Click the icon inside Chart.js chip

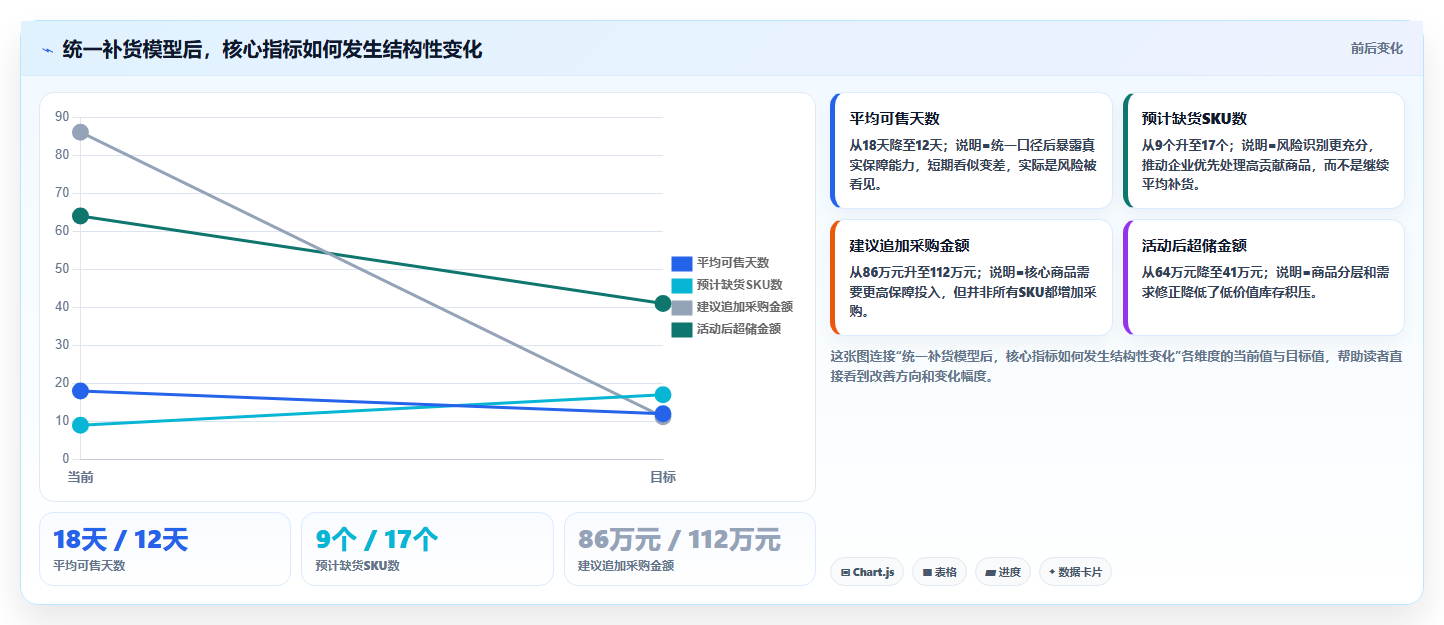point(846,573)
